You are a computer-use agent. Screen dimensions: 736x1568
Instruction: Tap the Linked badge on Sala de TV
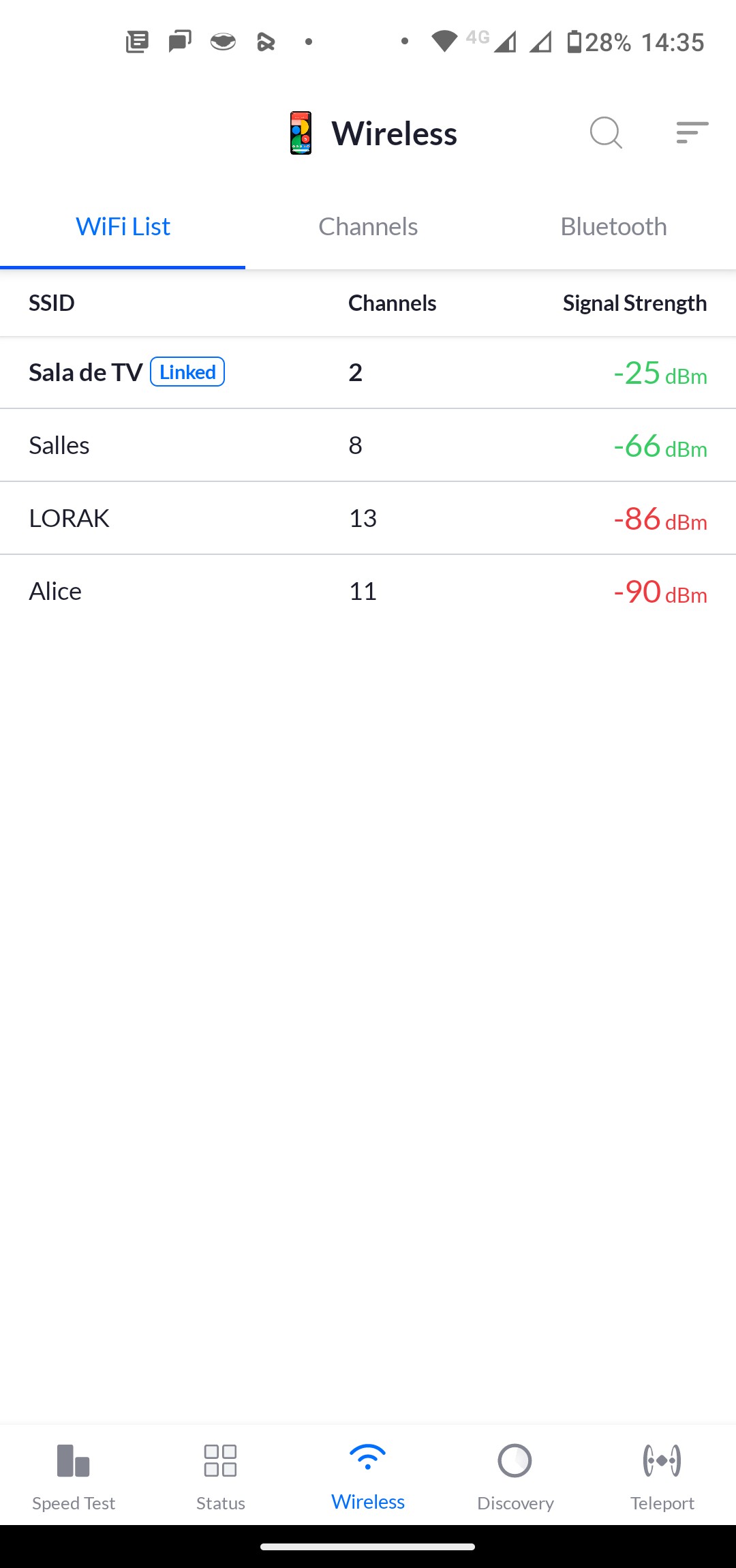coord(187,372)
